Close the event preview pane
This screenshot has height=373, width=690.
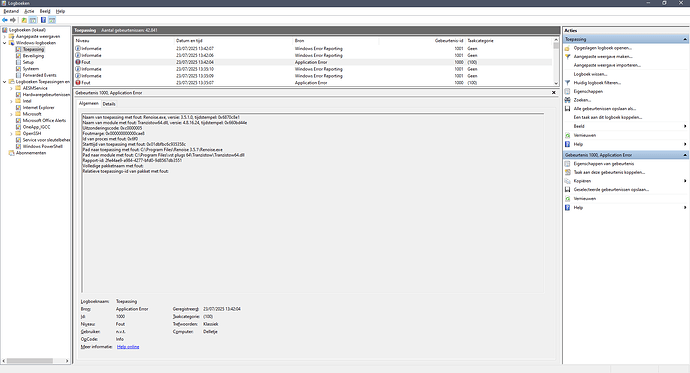pos(554,92)
